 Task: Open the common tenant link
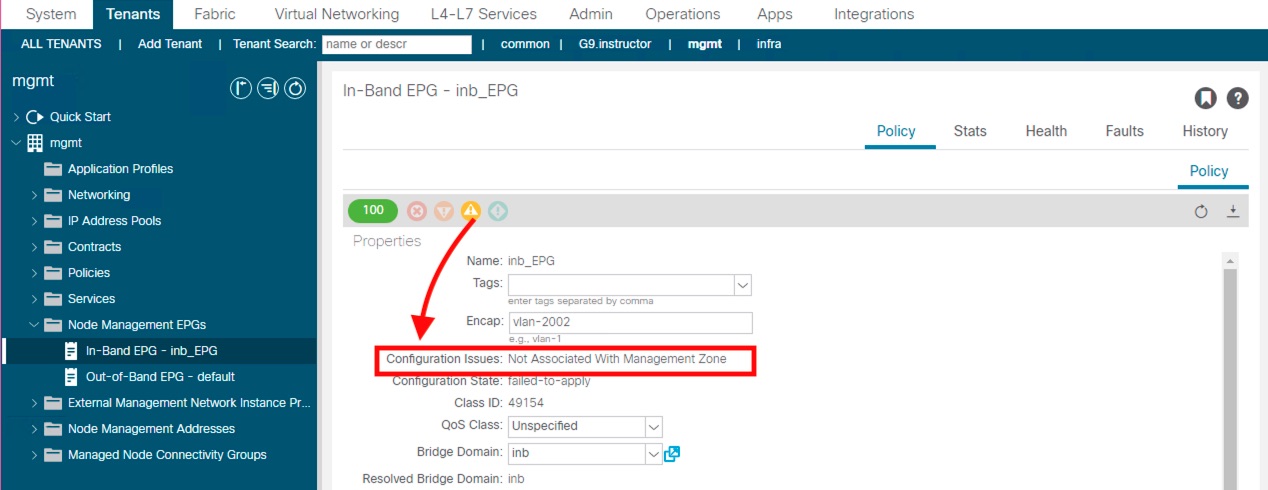(x=525, y=44)
